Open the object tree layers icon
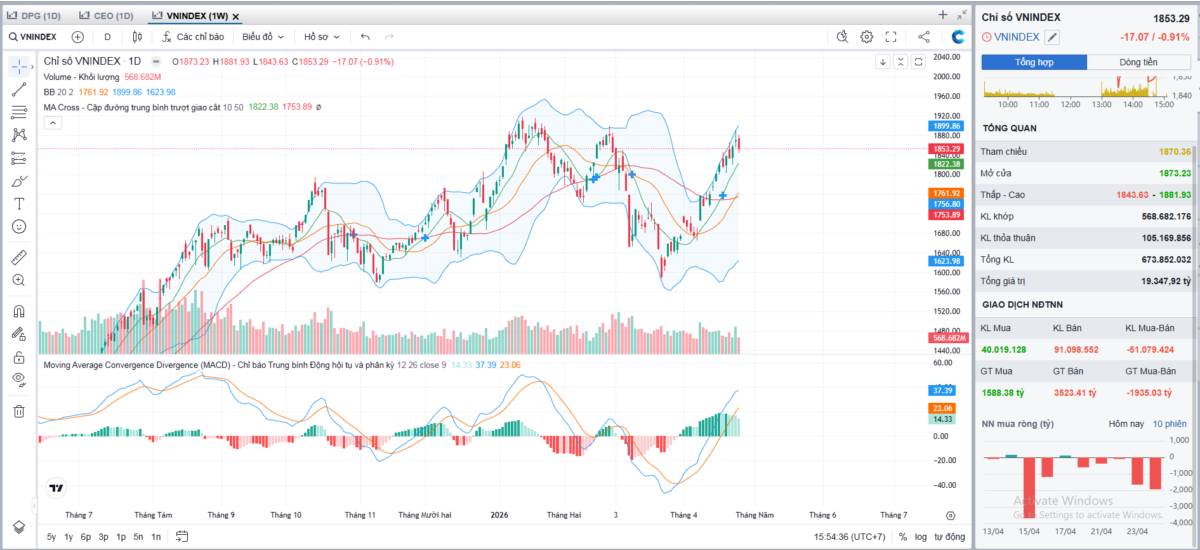 tap(19, 527)
